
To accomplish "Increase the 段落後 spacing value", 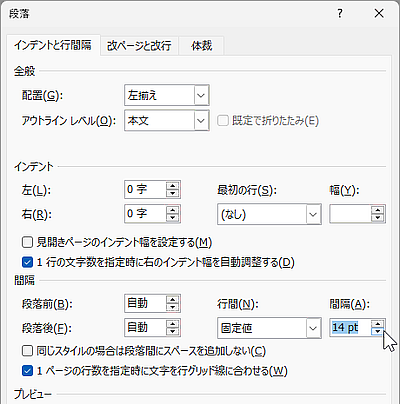I will [x=173, y=324].
